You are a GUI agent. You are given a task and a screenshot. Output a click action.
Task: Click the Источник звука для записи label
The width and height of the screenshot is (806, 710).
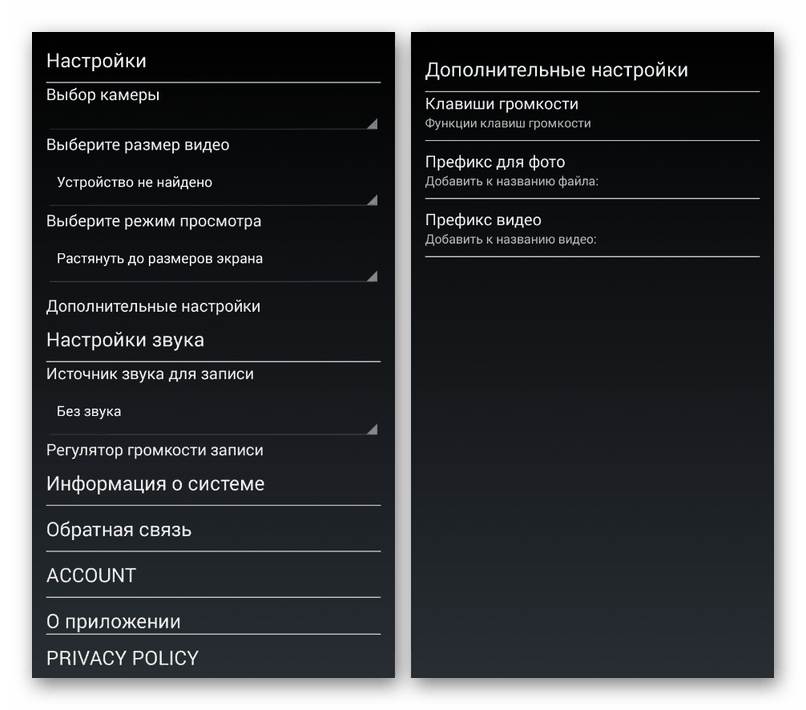click(x=150, y=374)
